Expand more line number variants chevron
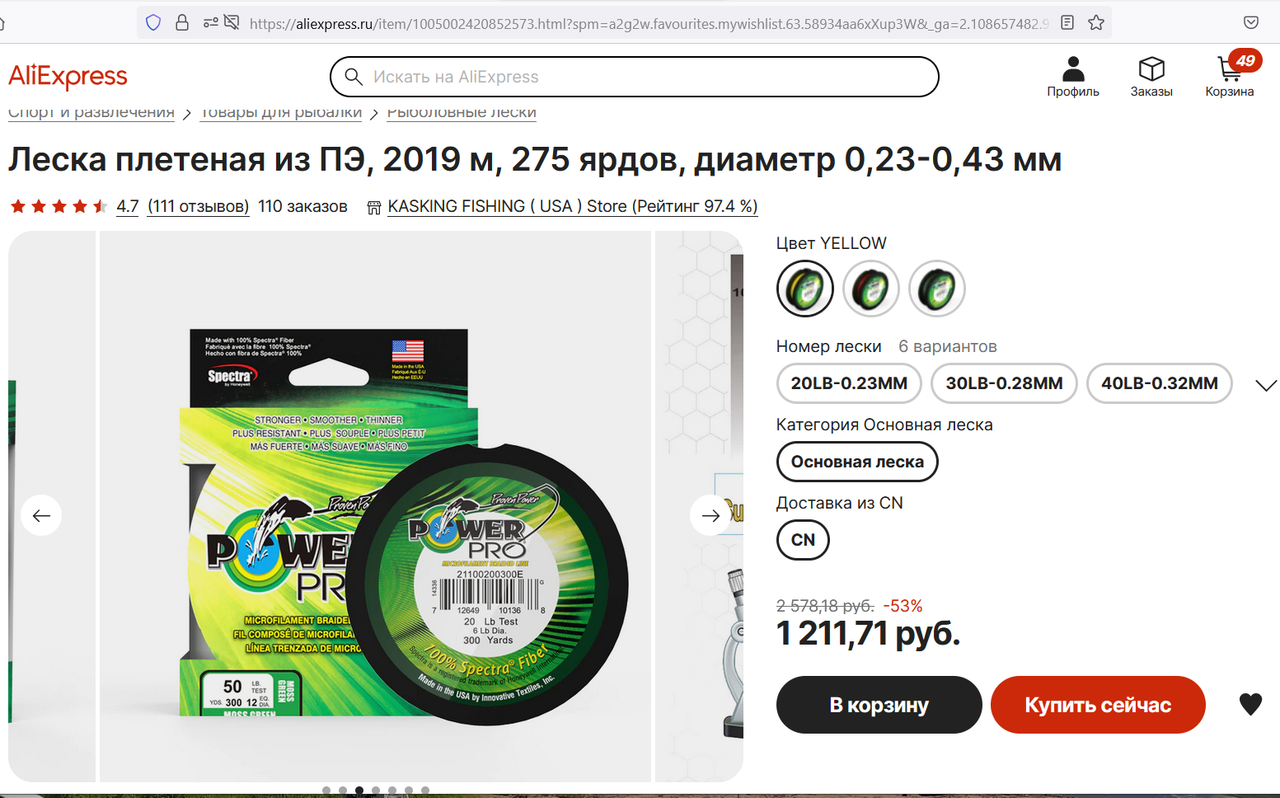This screenshot has width=1280, height=798. (x=1265, y=385)
